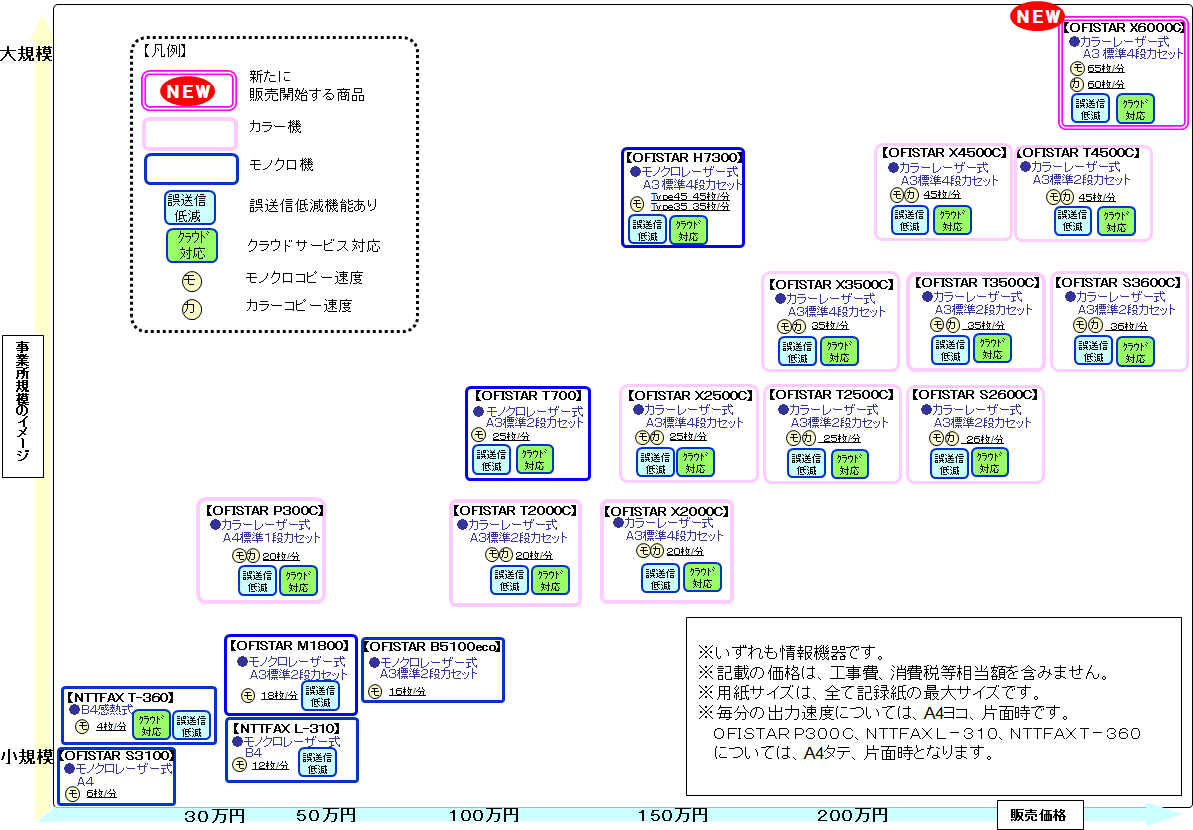Click the note ※いずれも情報機器です。

point(792,653)
